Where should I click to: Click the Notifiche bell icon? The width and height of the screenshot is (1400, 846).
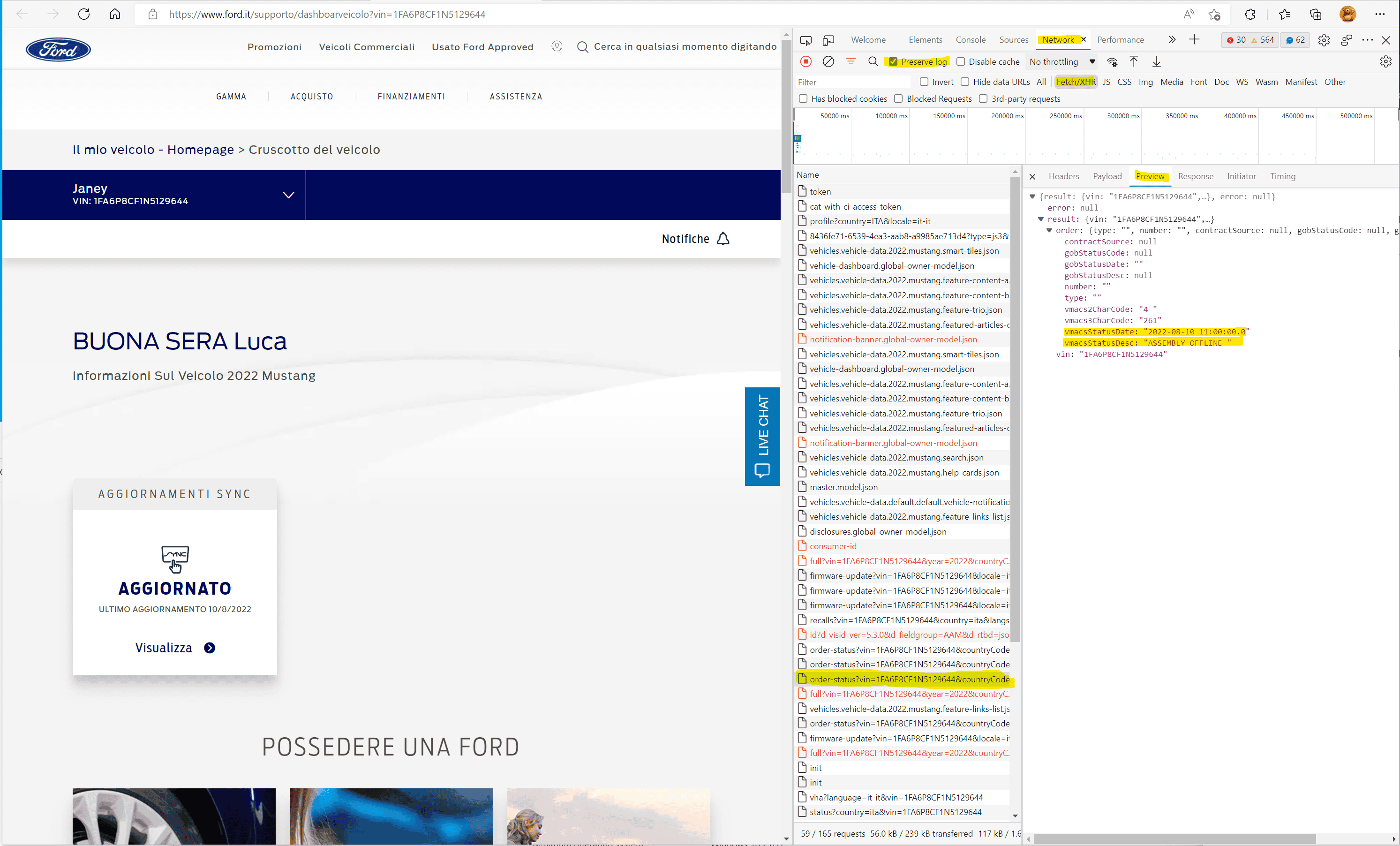723,239
